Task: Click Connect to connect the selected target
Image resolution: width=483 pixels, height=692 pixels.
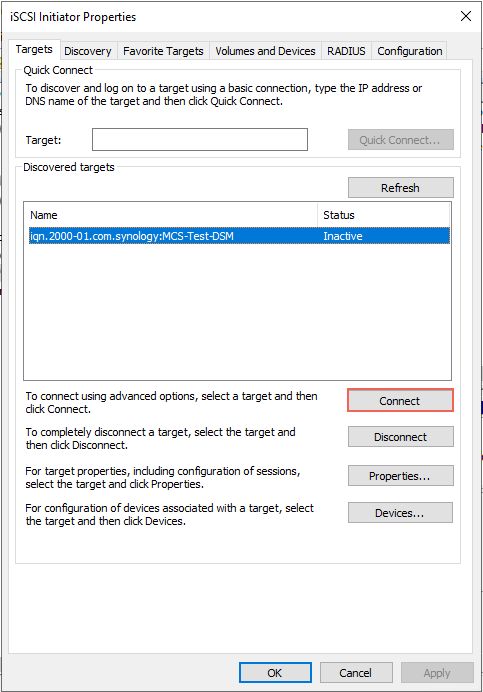Action: click(x=400, y=400)
